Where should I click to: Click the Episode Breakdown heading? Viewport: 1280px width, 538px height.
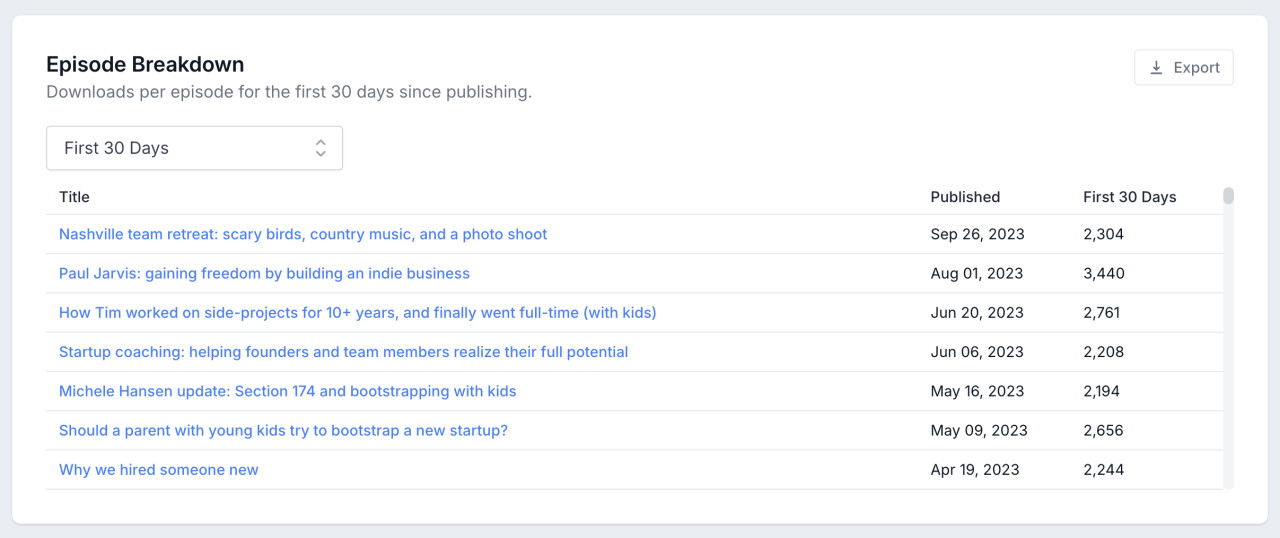click(x=145, y=64)
